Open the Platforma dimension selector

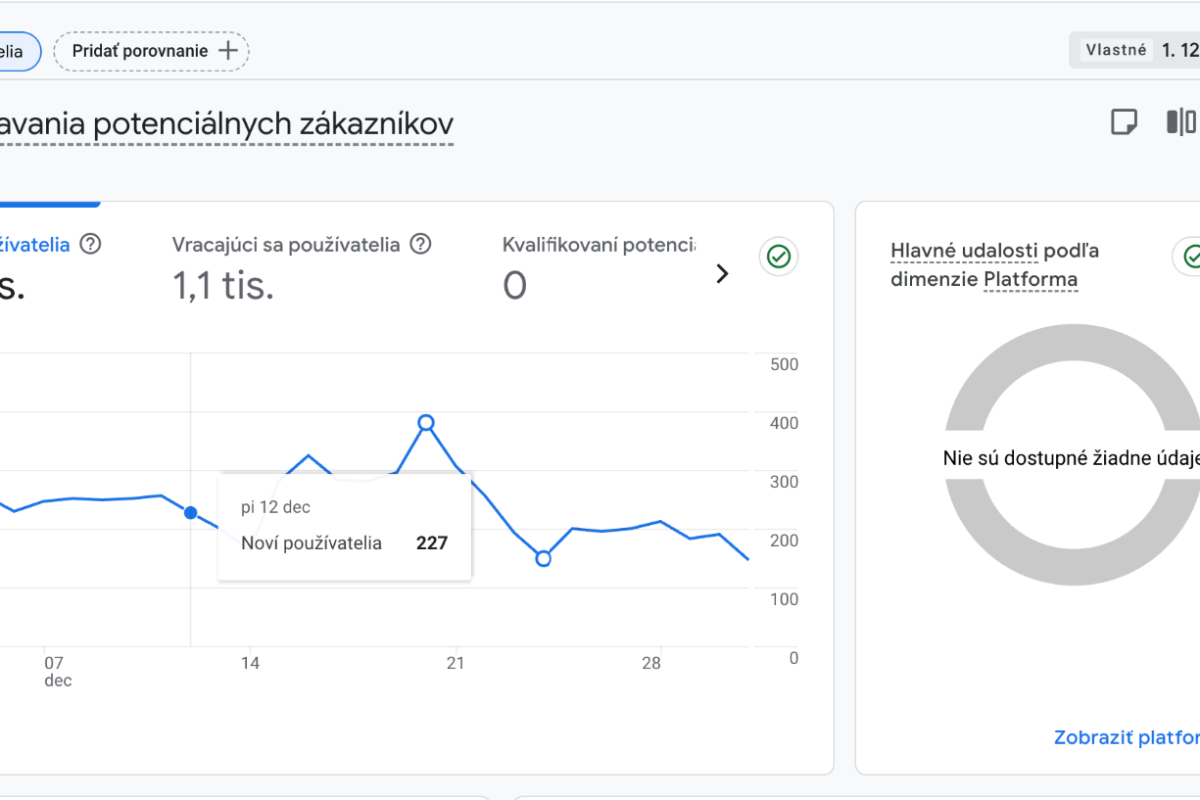[1030, 280]
